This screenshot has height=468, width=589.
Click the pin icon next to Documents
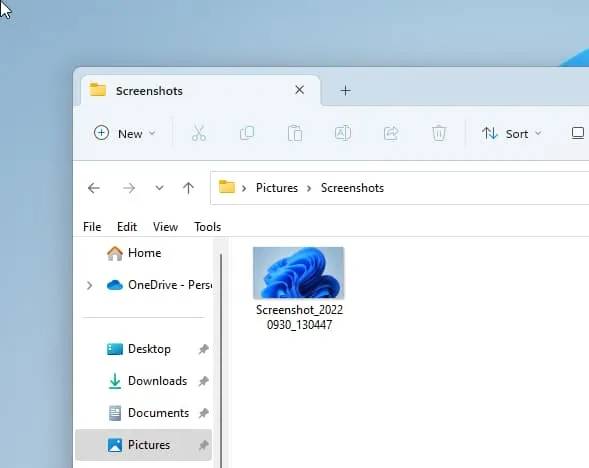204,413
